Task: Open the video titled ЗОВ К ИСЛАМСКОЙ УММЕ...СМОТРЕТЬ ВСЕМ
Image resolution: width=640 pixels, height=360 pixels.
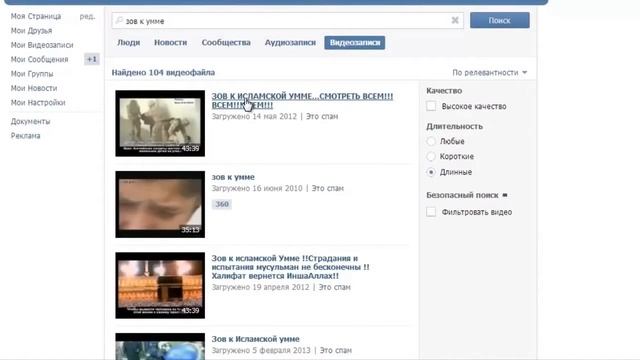Action: pos(302,101)
